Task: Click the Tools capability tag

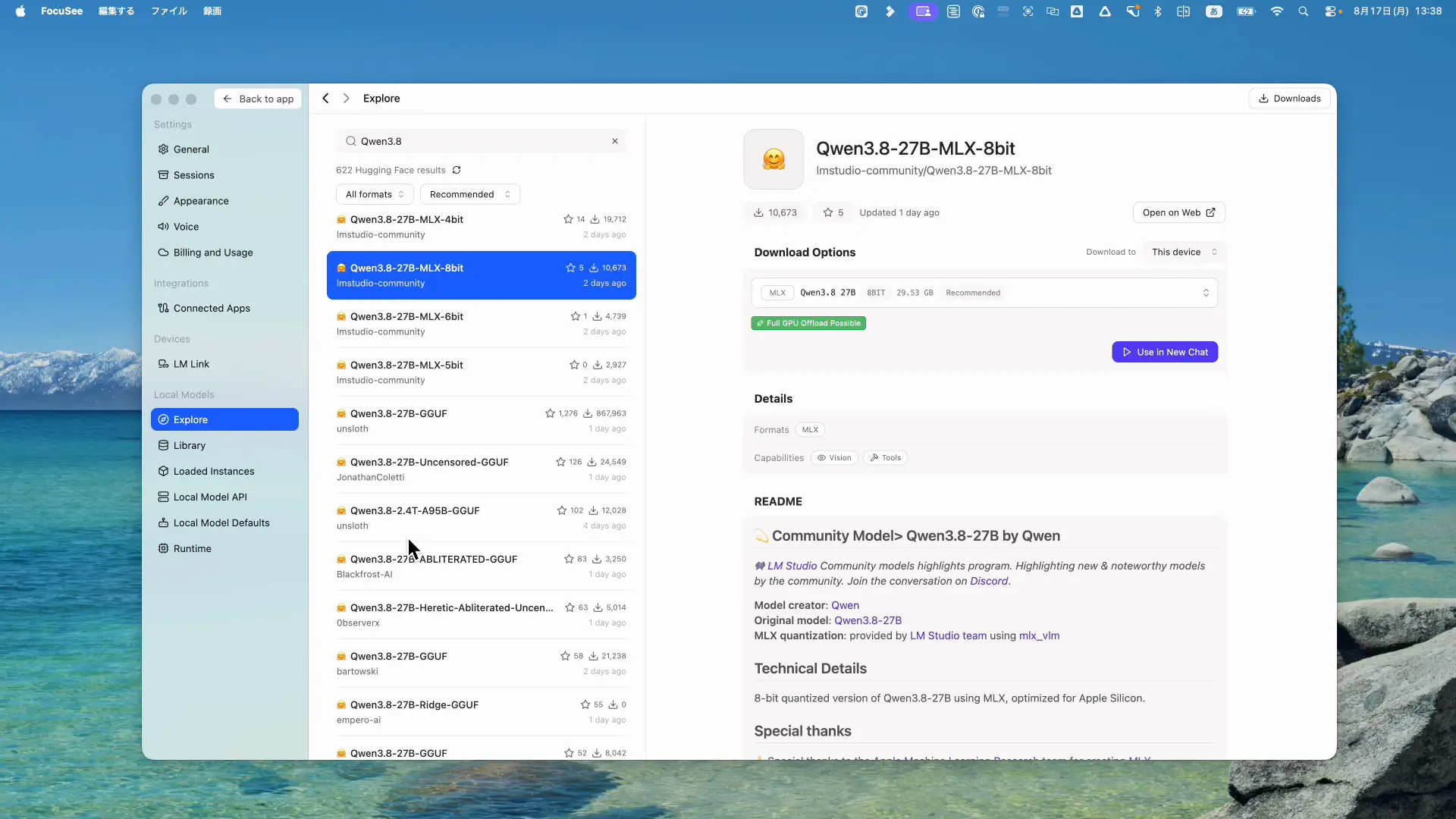Action: (885, 458)
